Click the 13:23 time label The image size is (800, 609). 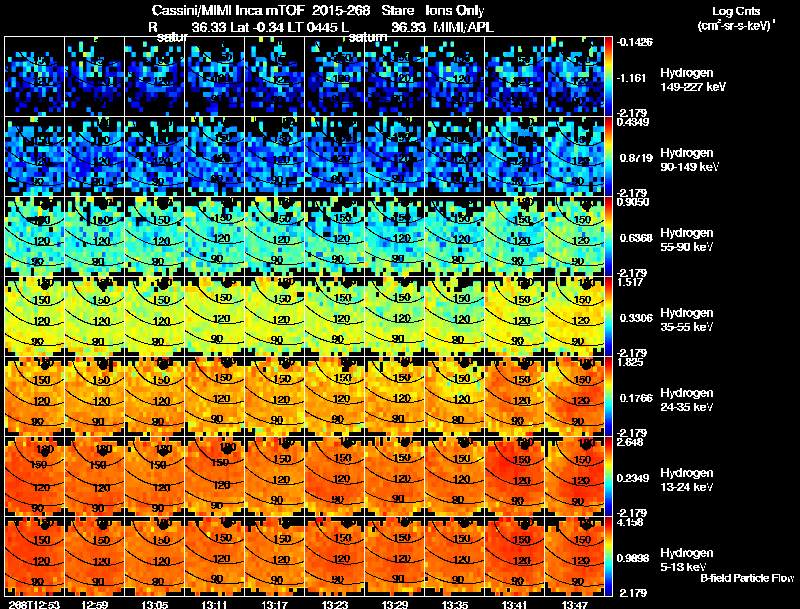[334, 605]
